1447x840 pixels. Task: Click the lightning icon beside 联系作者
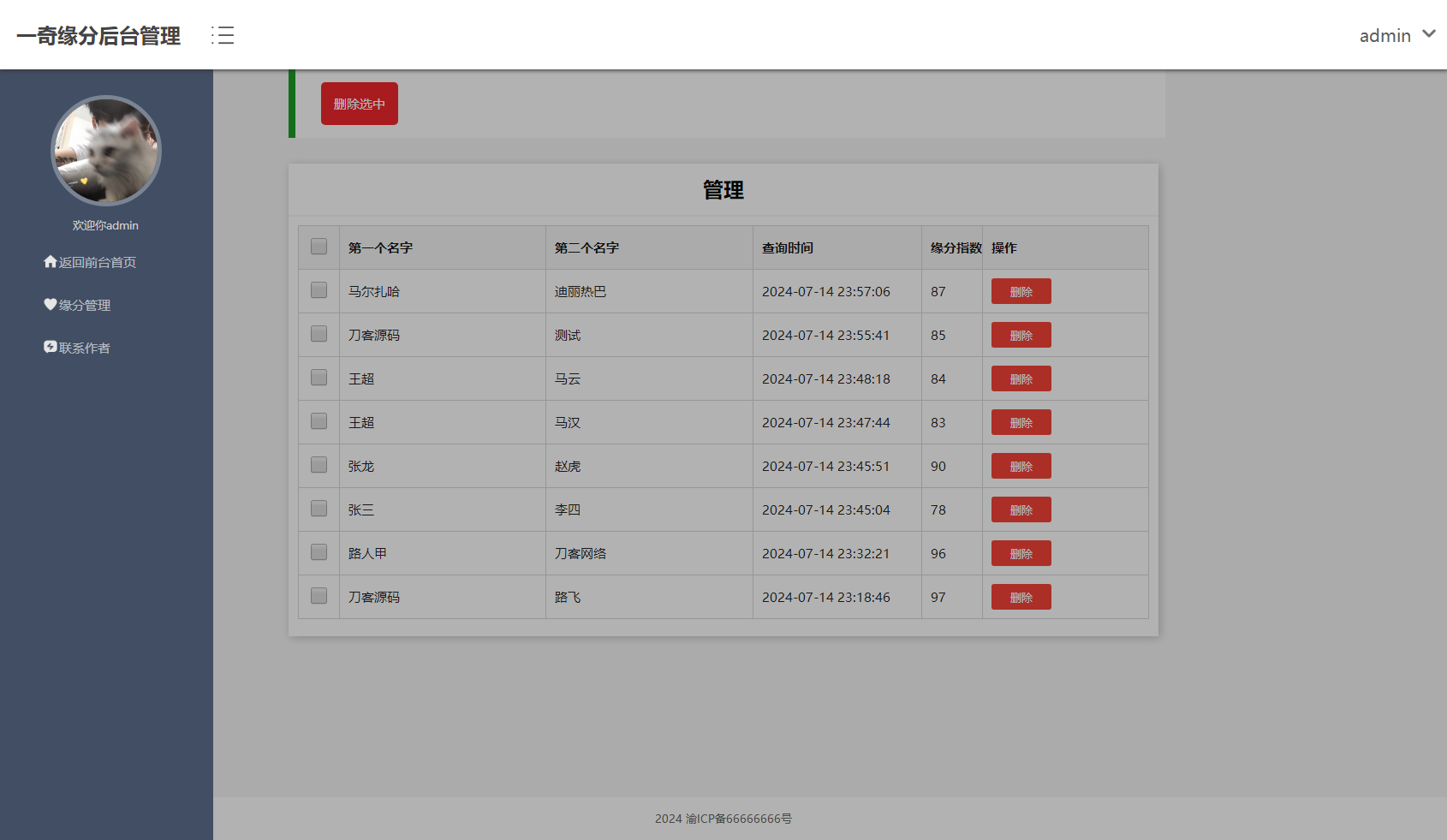pyautogui.click(x=50, y=347)
